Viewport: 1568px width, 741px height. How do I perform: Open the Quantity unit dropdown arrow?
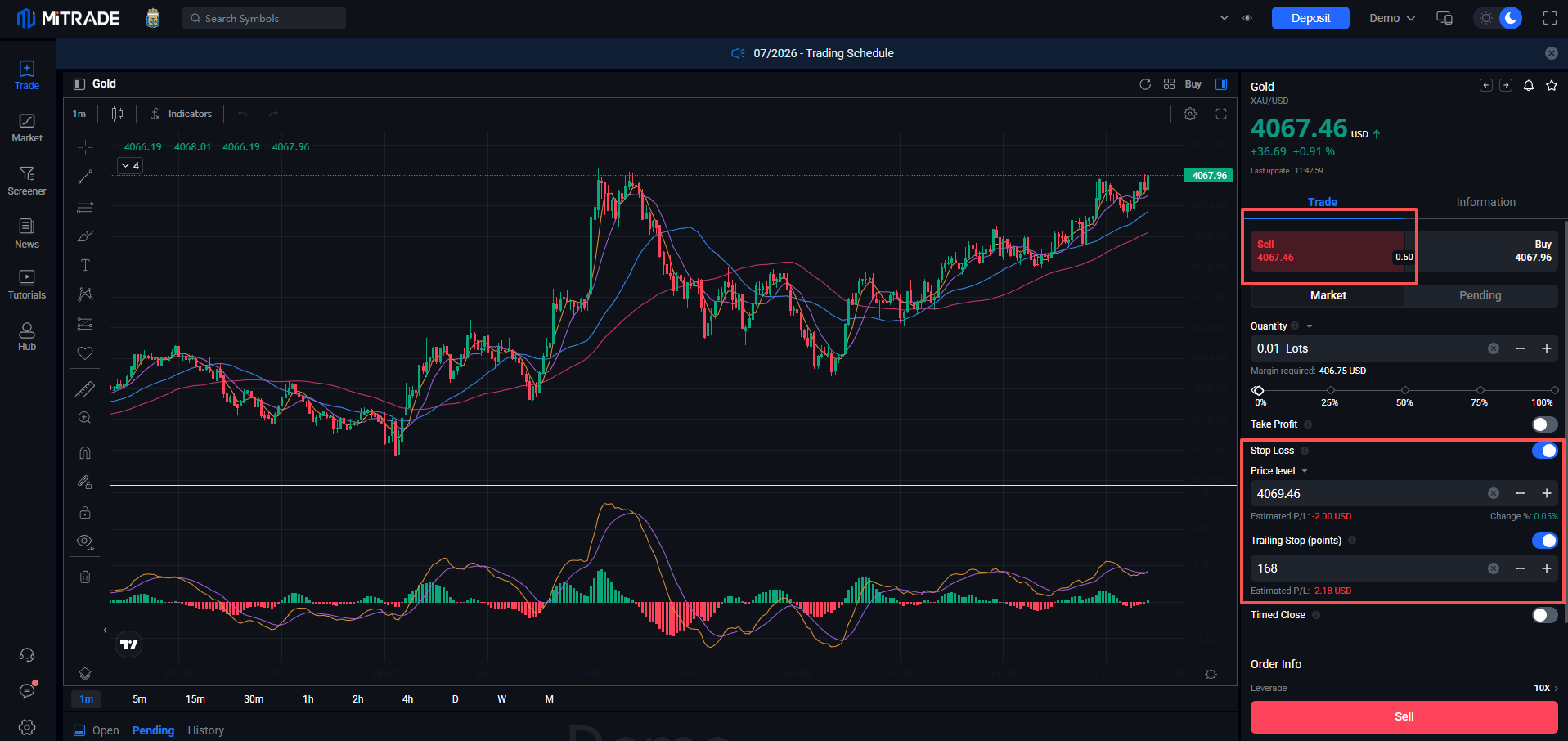1310,326
